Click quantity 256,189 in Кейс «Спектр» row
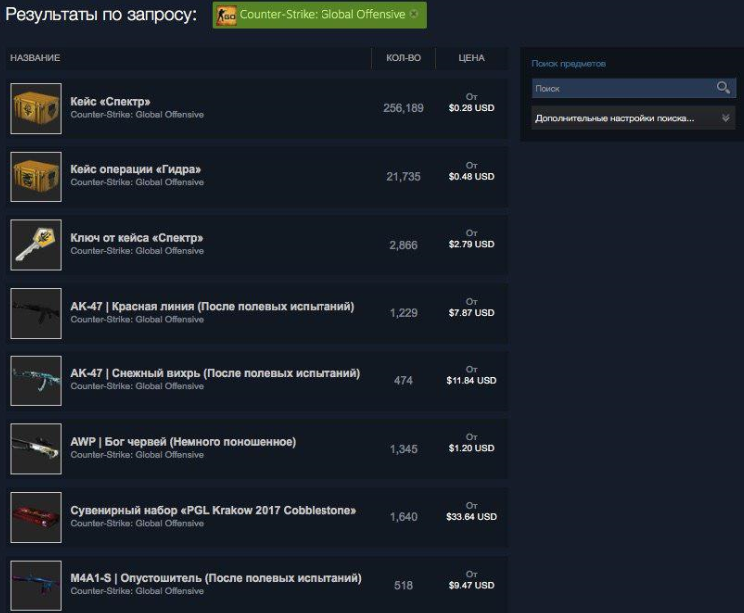This screenshot has height=613, width=744. 403,108
